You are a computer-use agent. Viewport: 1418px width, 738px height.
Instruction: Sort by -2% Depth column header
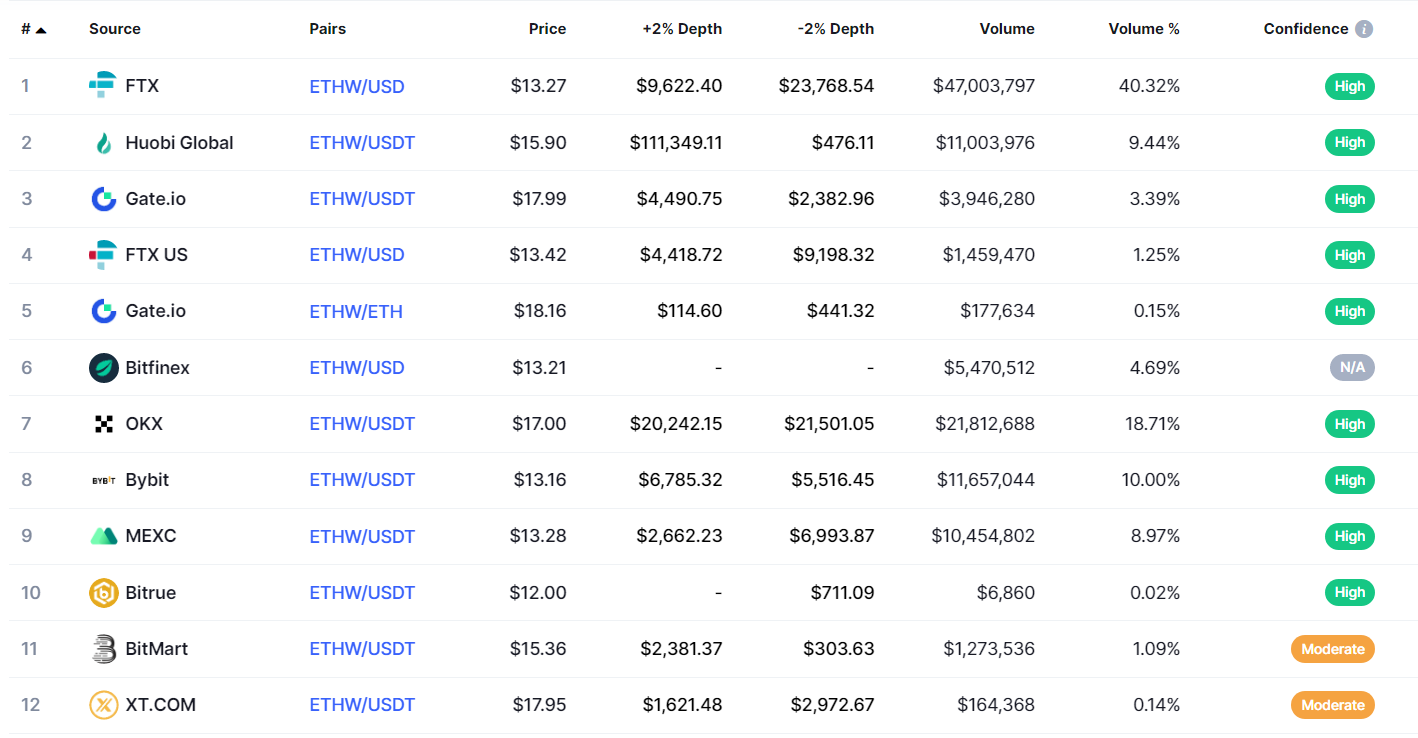pos(836,29)
